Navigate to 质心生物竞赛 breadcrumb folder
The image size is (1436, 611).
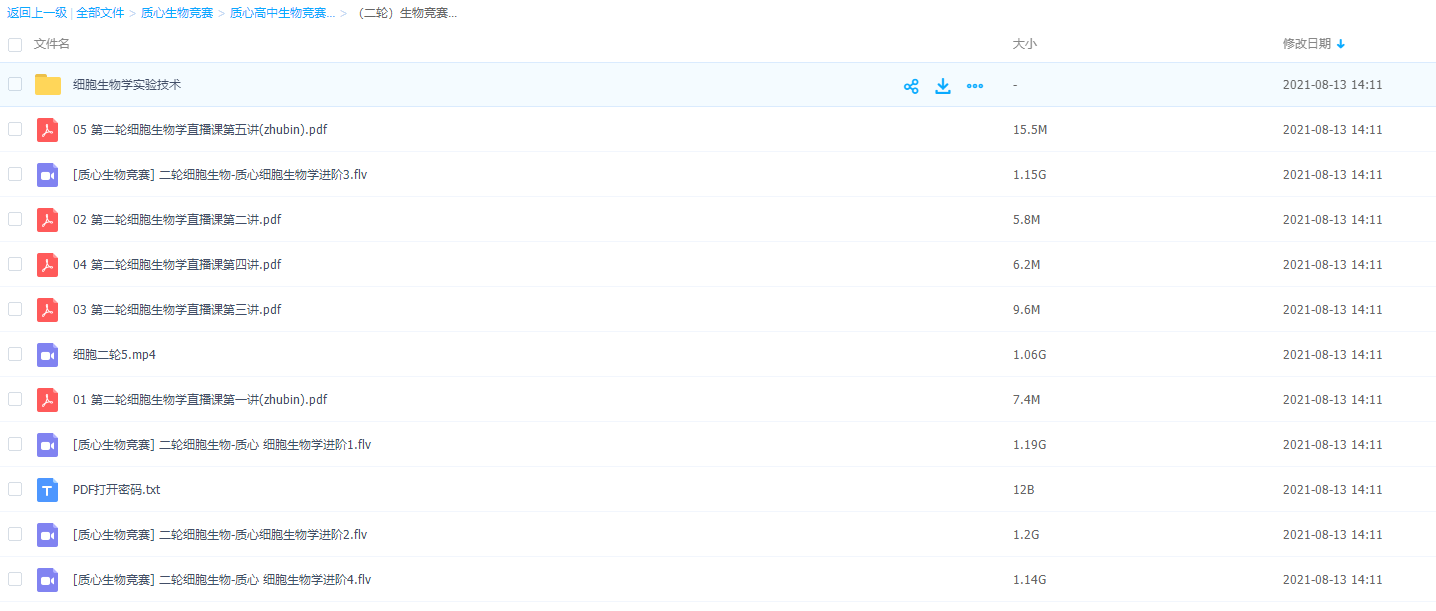click(177, 13)
